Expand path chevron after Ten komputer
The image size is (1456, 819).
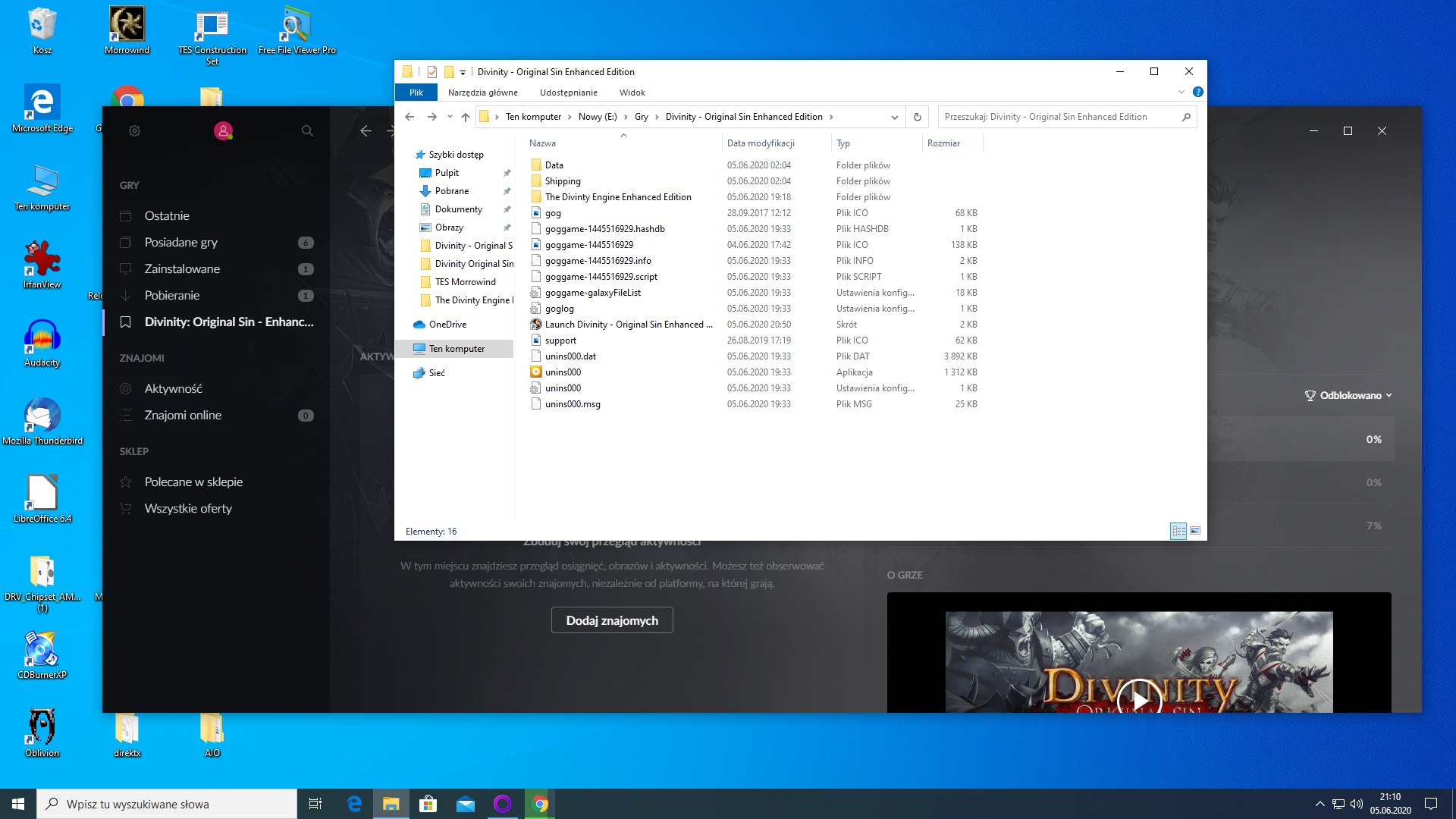point(570,117)
